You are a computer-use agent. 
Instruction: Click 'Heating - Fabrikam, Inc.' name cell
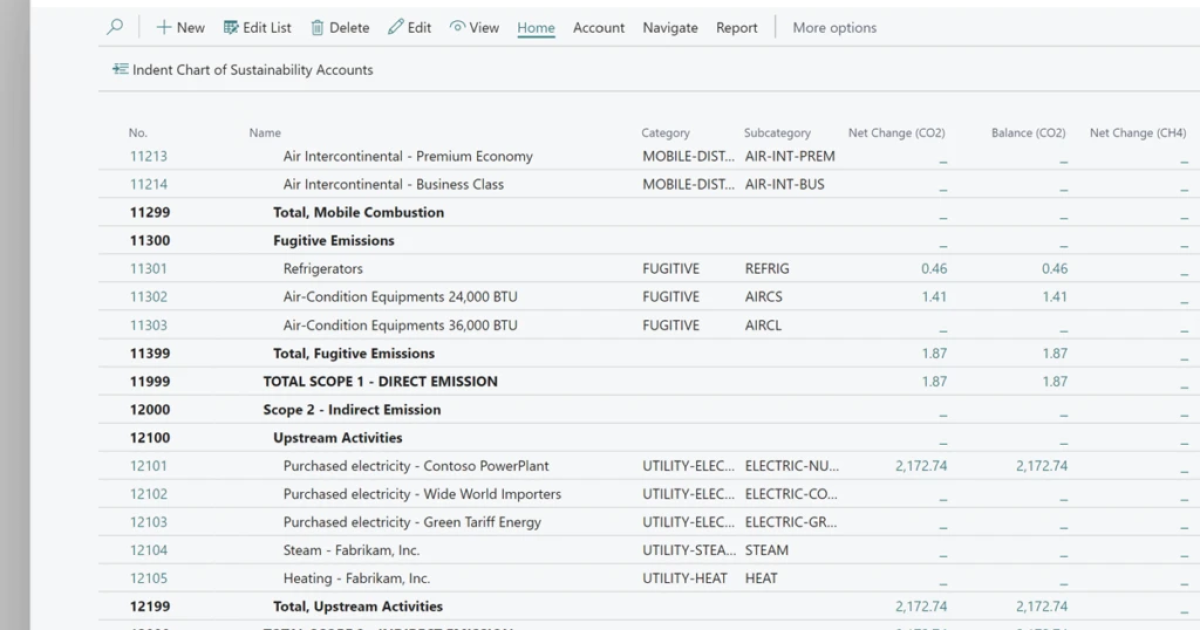click(356, 578)
